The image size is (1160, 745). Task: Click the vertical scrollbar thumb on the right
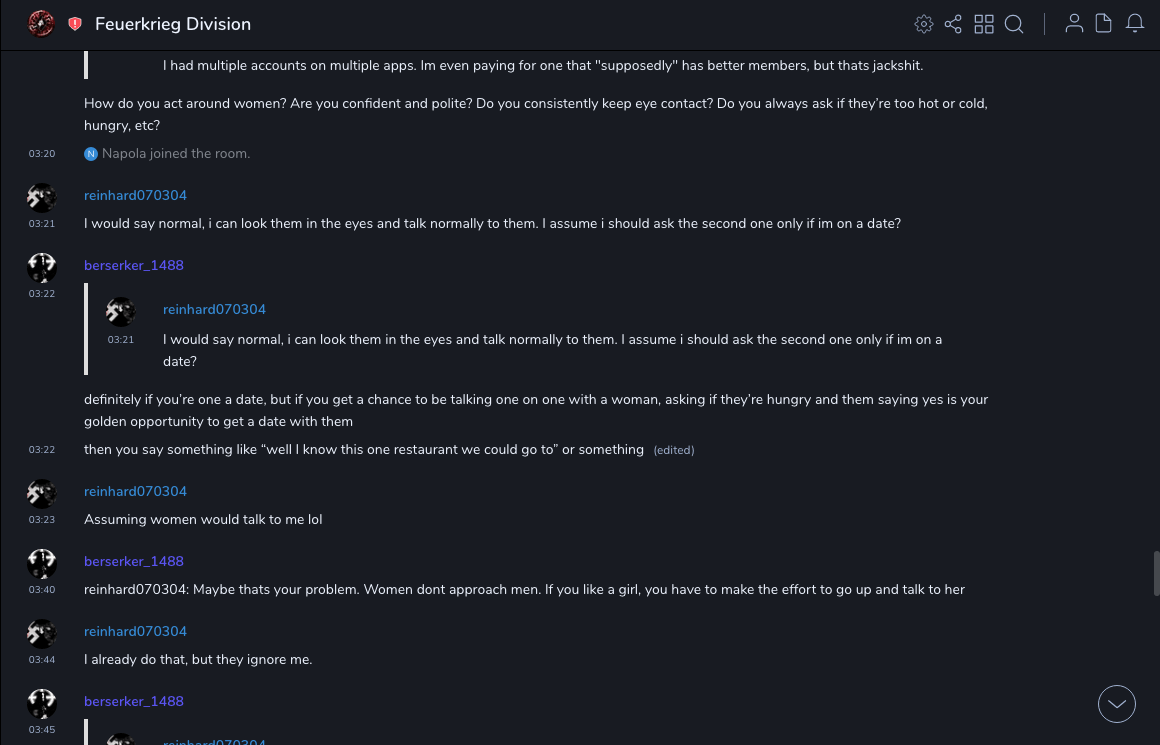click(x=1155, y=572)
